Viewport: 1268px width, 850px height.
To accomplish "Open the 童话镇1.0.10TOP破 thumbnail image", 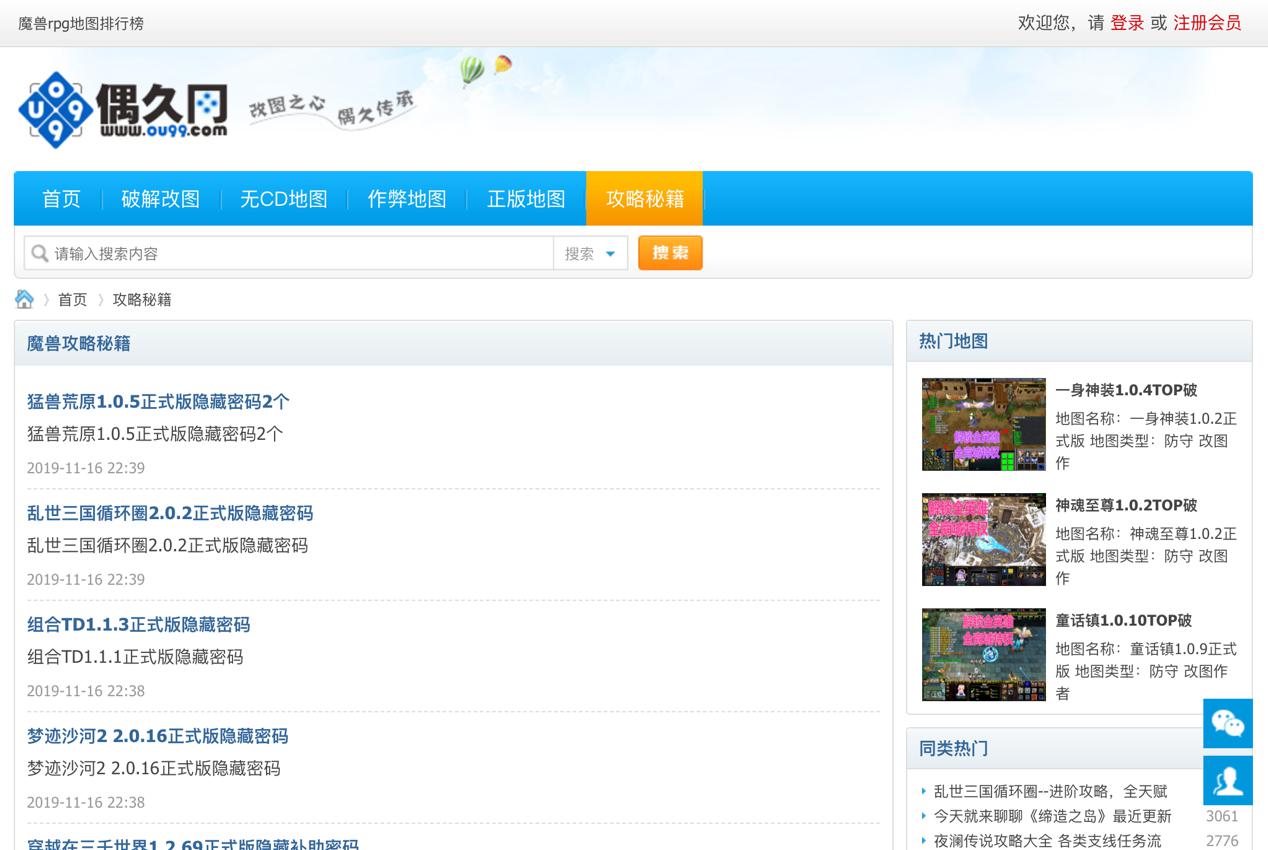I will 983,655.
